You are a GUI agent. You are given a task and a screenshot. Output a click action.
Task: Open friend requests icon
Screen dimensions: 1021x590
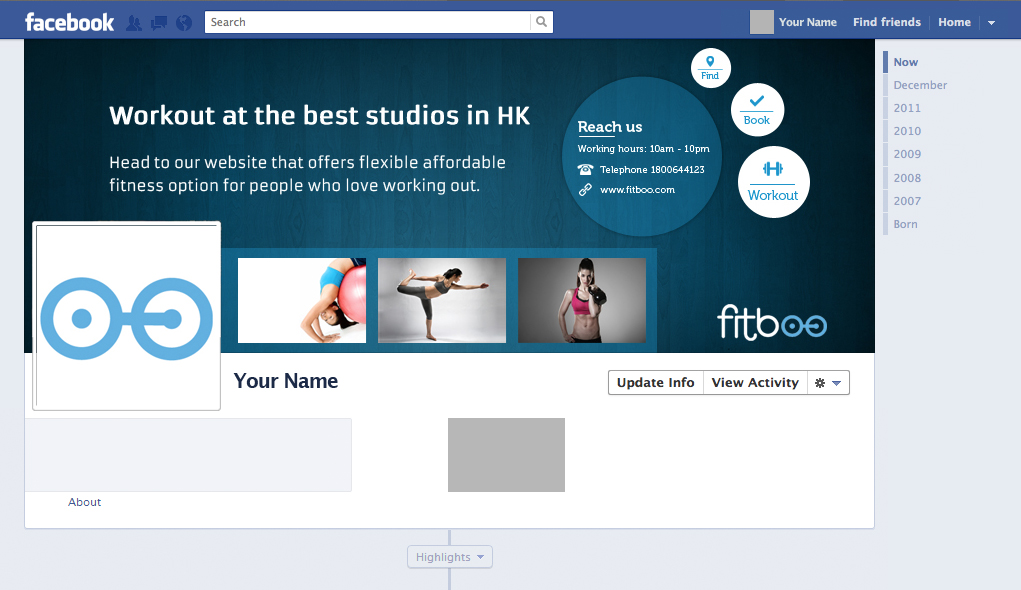[134, 23]
